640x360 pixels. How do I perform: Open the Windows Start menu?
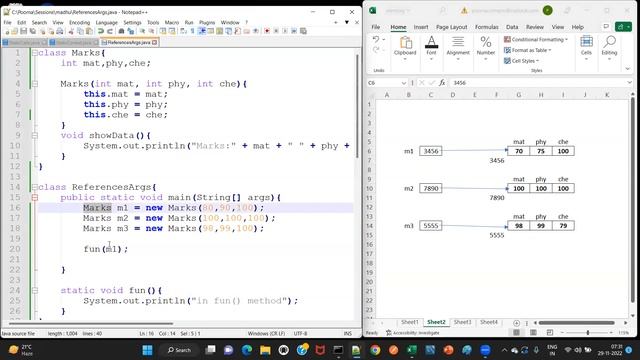(147, 350)
